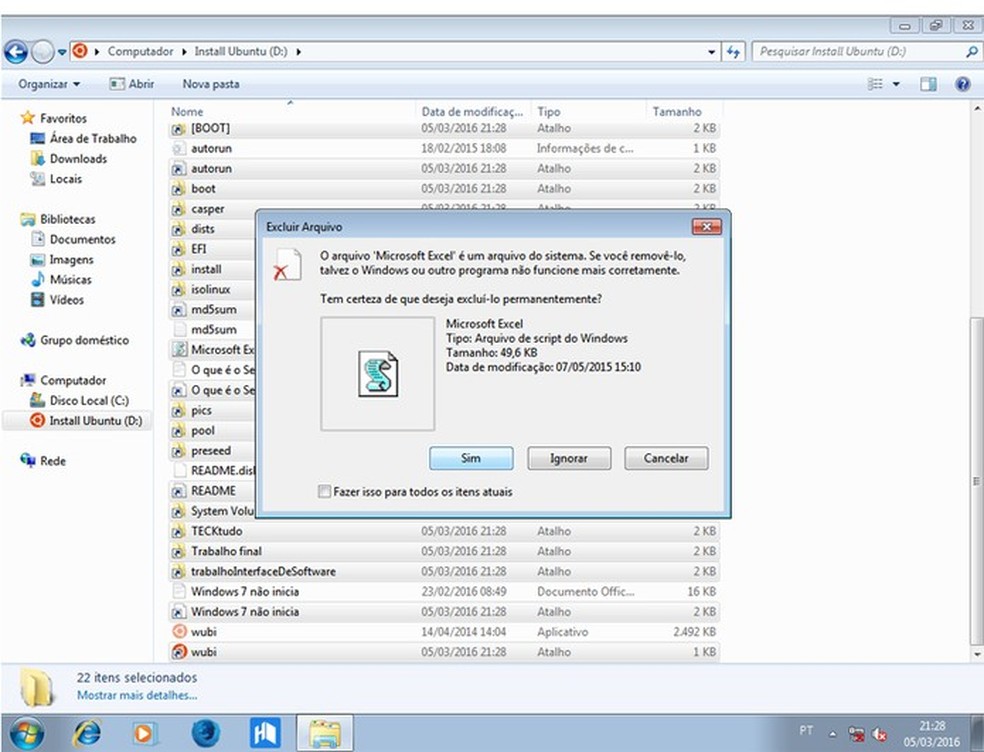Go back with the Explorer back arrow
This screenshot has height=752, width=984.
pos(16,52)
